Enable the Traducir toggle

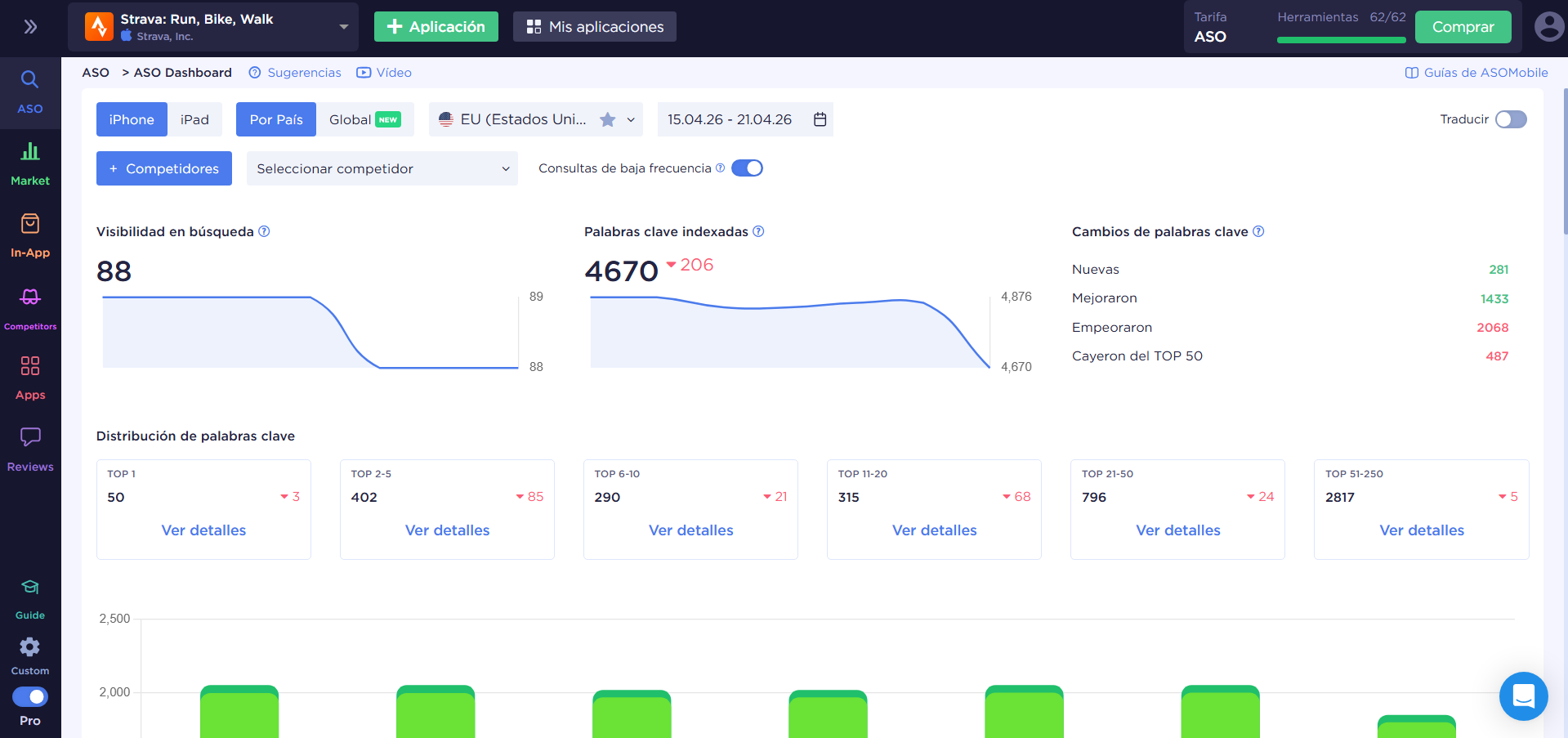click(x=1510, y=119)
